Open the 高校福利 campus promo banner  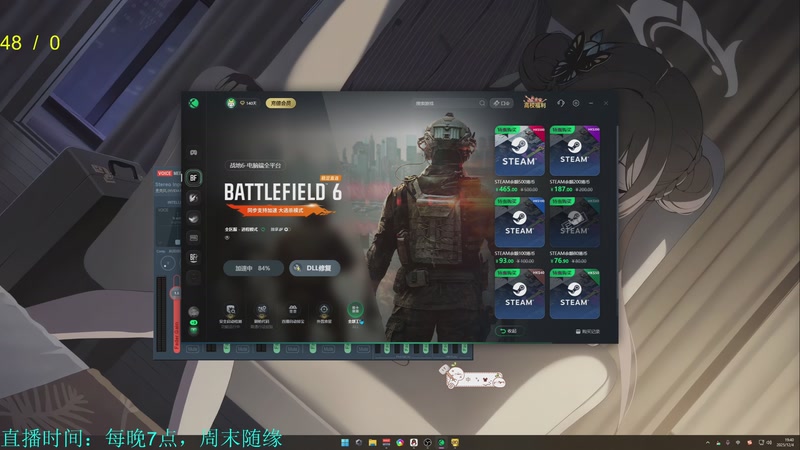535,103
